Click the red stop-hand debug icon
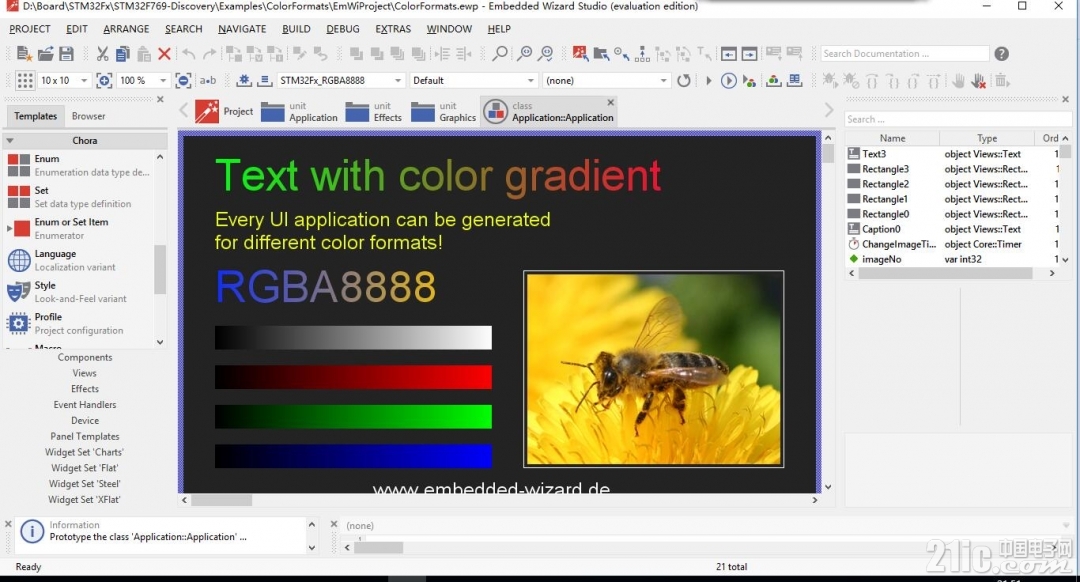 coord(978,81)
